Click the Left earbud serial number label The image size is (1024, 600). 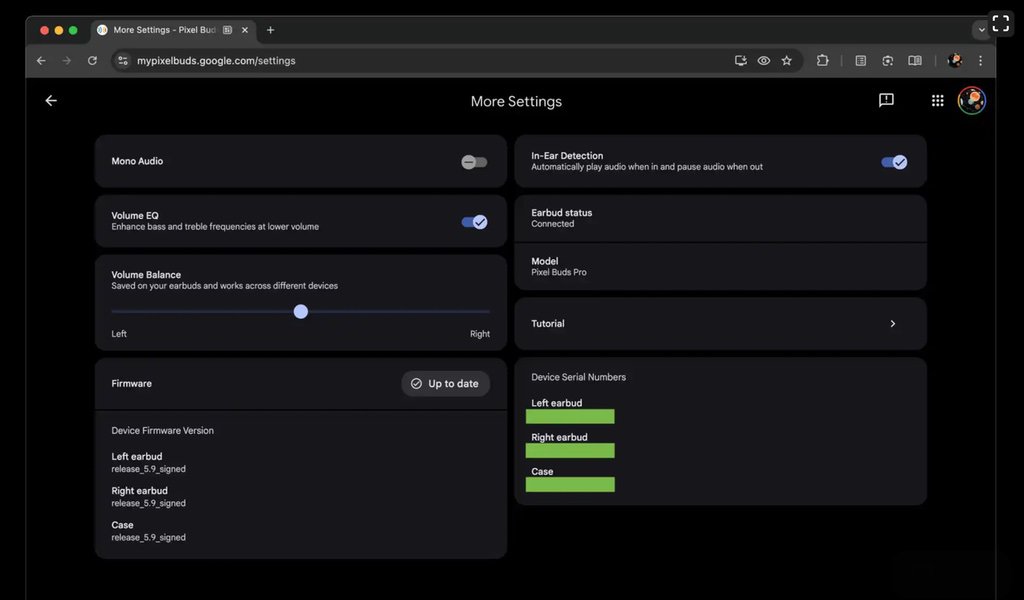(556, 403)
